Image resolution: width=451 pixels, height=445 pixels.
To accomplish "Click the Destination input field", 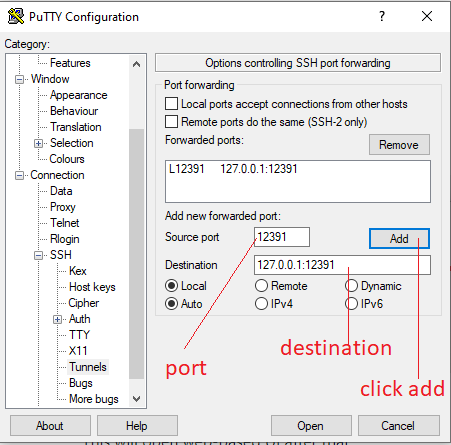I will [342, 265].
